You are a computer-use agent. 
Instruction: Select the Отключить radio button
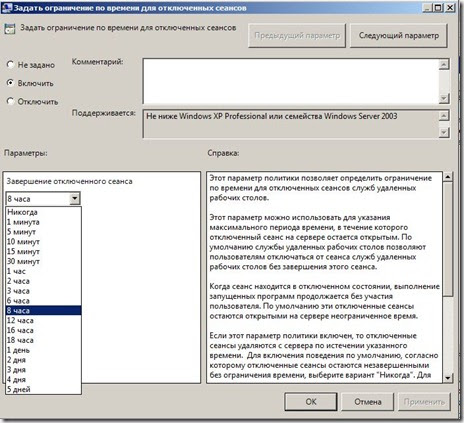pyautogui.click(x=10, y=101)
